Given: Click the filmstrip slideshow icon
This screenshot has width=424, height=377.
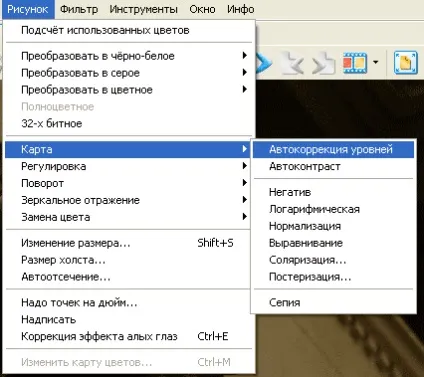Looking at the screenshot, I should point(355,63).
